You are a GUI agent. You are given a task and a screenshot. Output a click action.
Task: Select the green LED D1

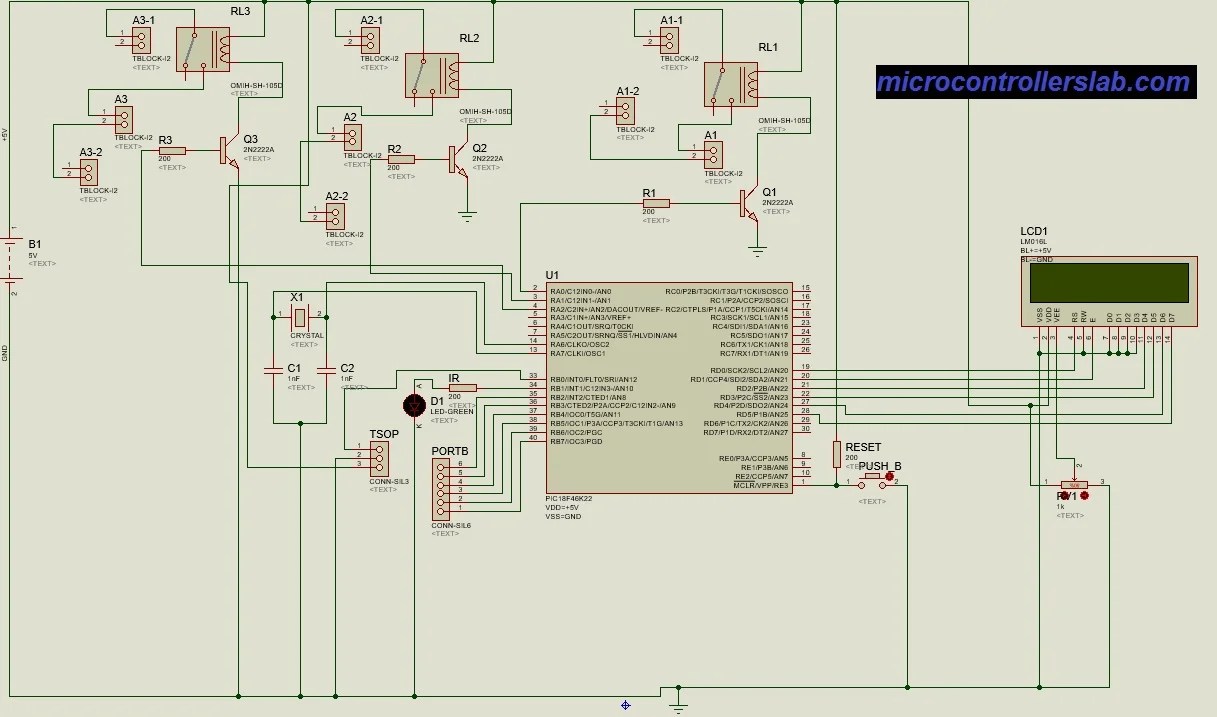(415, 405)
